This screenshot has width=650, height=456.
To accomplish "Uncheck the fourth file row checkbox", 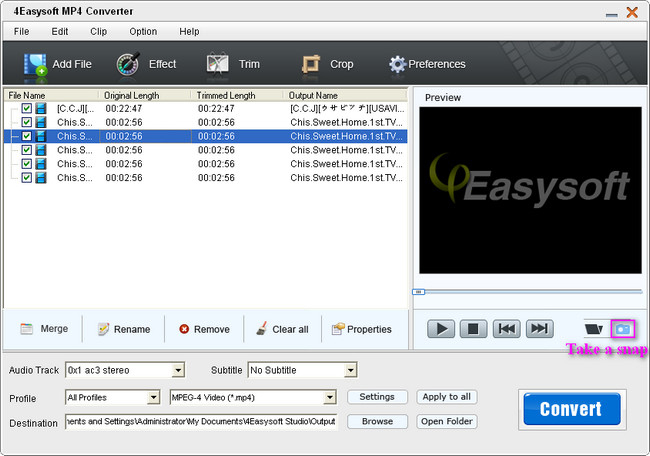I will click(x=27, y=150).
